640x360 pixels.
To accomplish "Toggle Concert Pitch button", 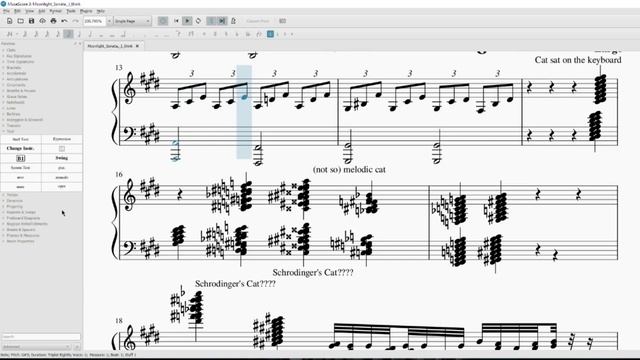I will [258, 21].
